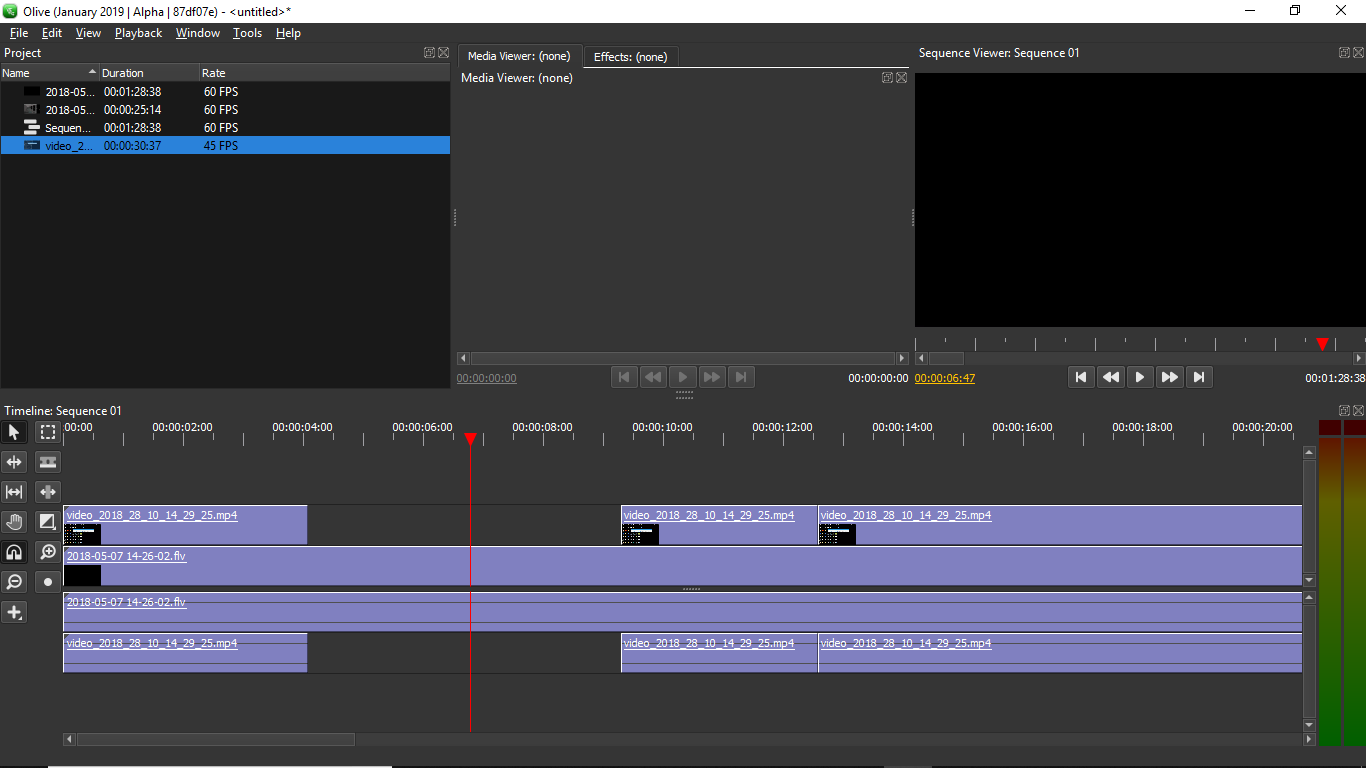1366x768 pixels.
Task: Zoom out of the timeline
Action: pos(14,582)
